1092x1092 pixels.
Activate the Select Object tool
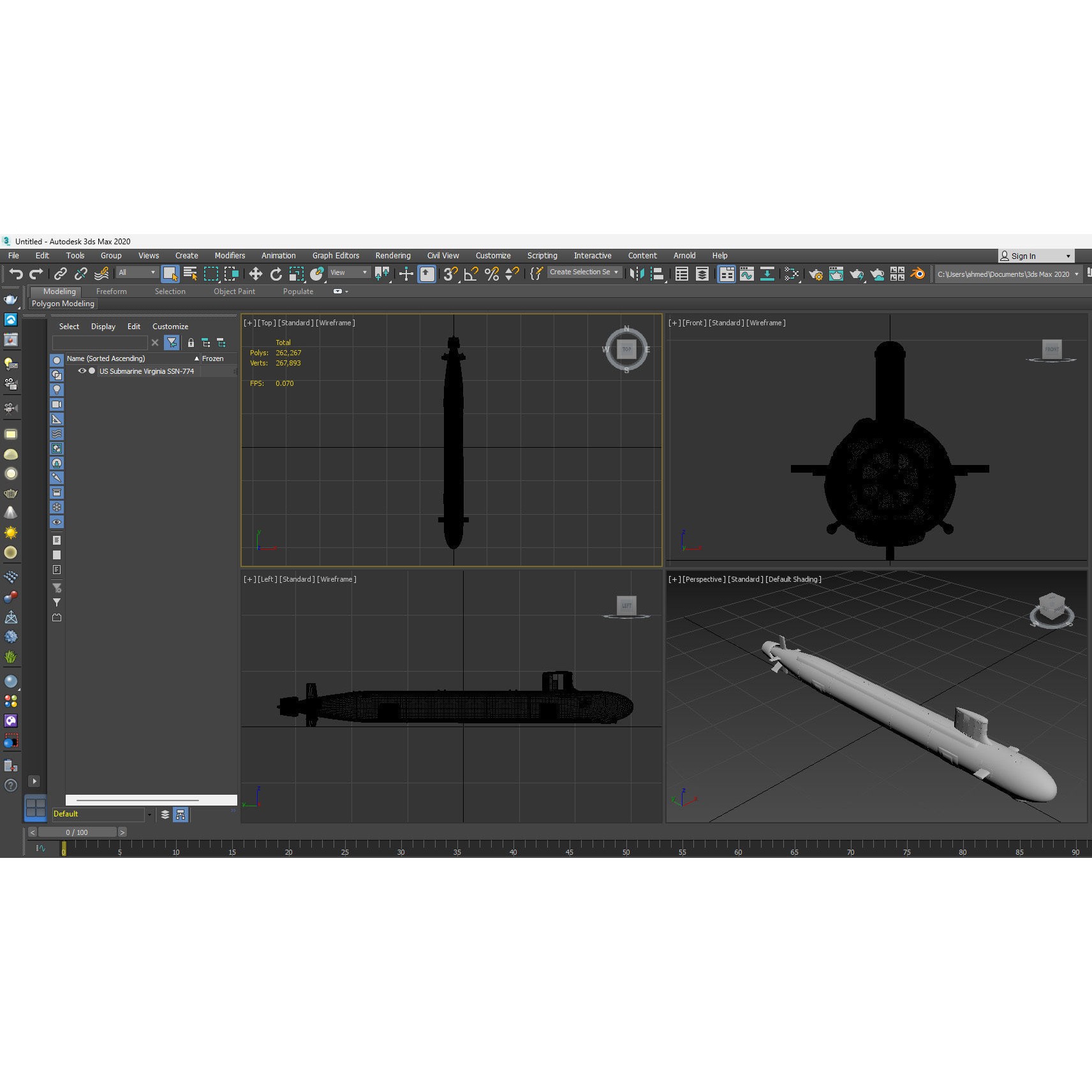[170, 274]
